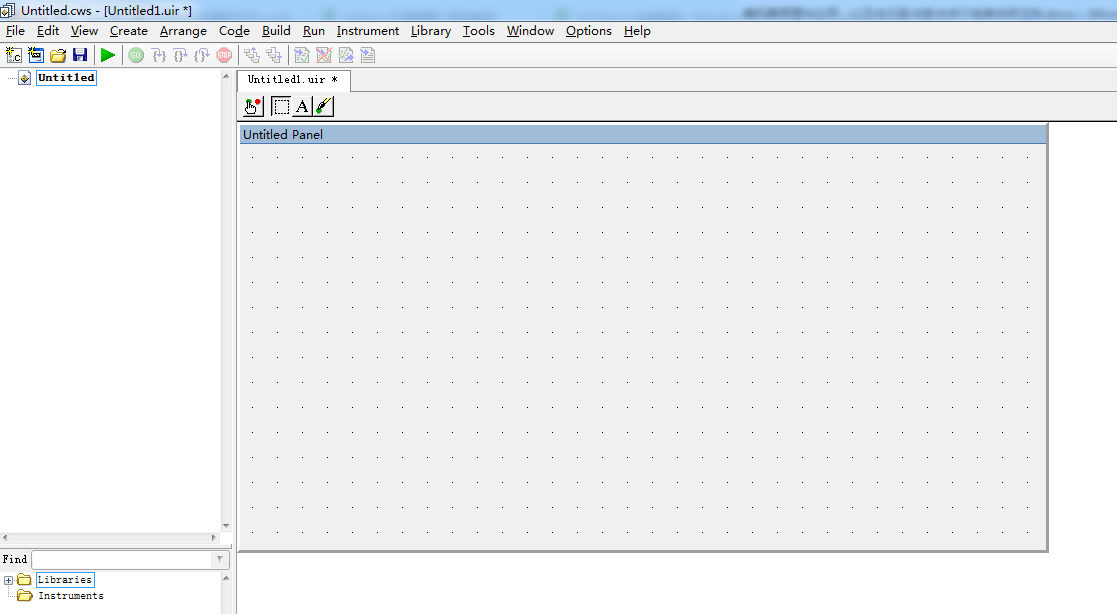Click the green GO continue execution icon
The image size is (1117, 614).
pyautogui.click(x=135, y=55)
